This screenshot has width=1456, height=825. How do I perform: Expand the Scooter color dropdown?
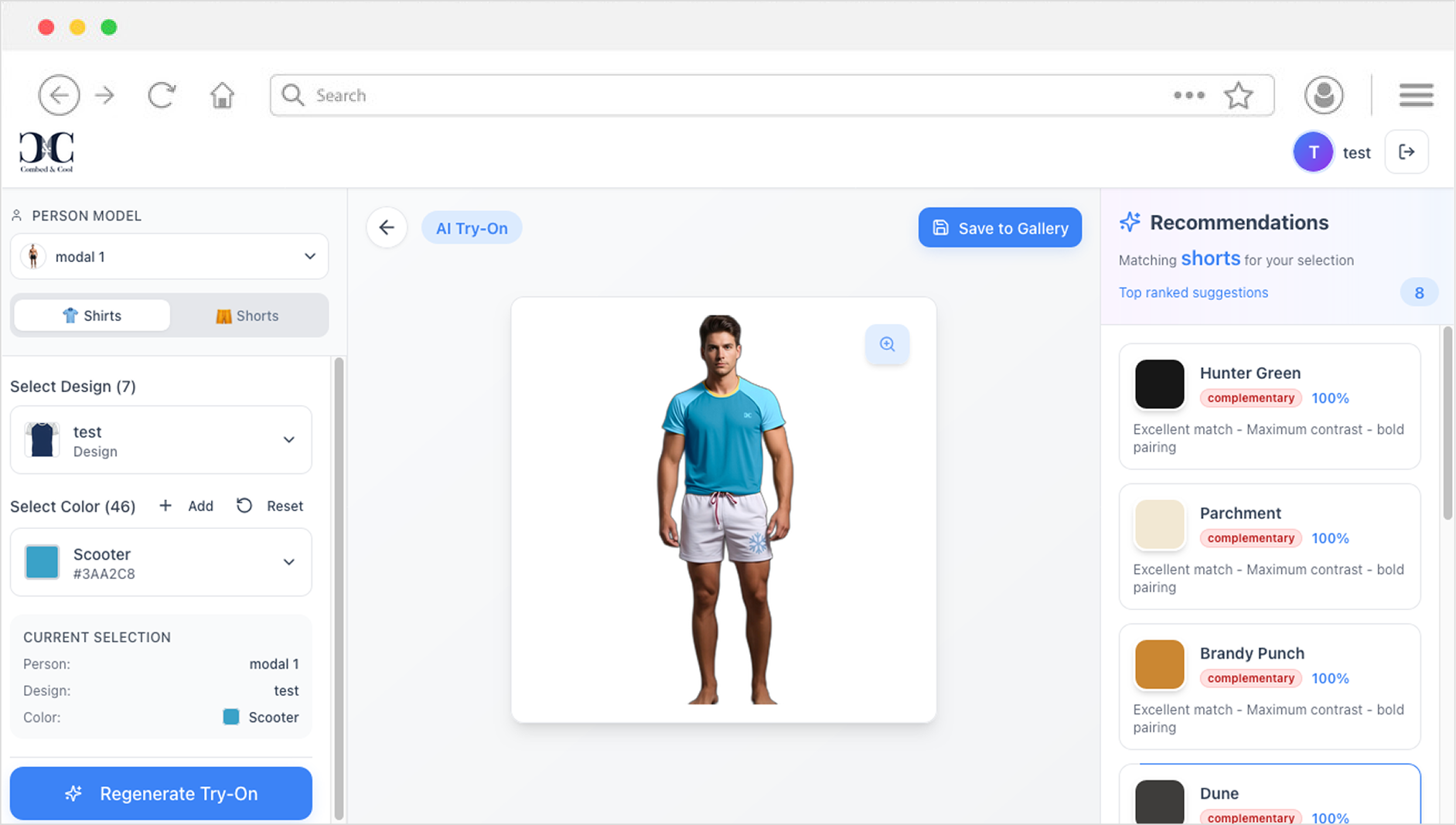(161, 562)
